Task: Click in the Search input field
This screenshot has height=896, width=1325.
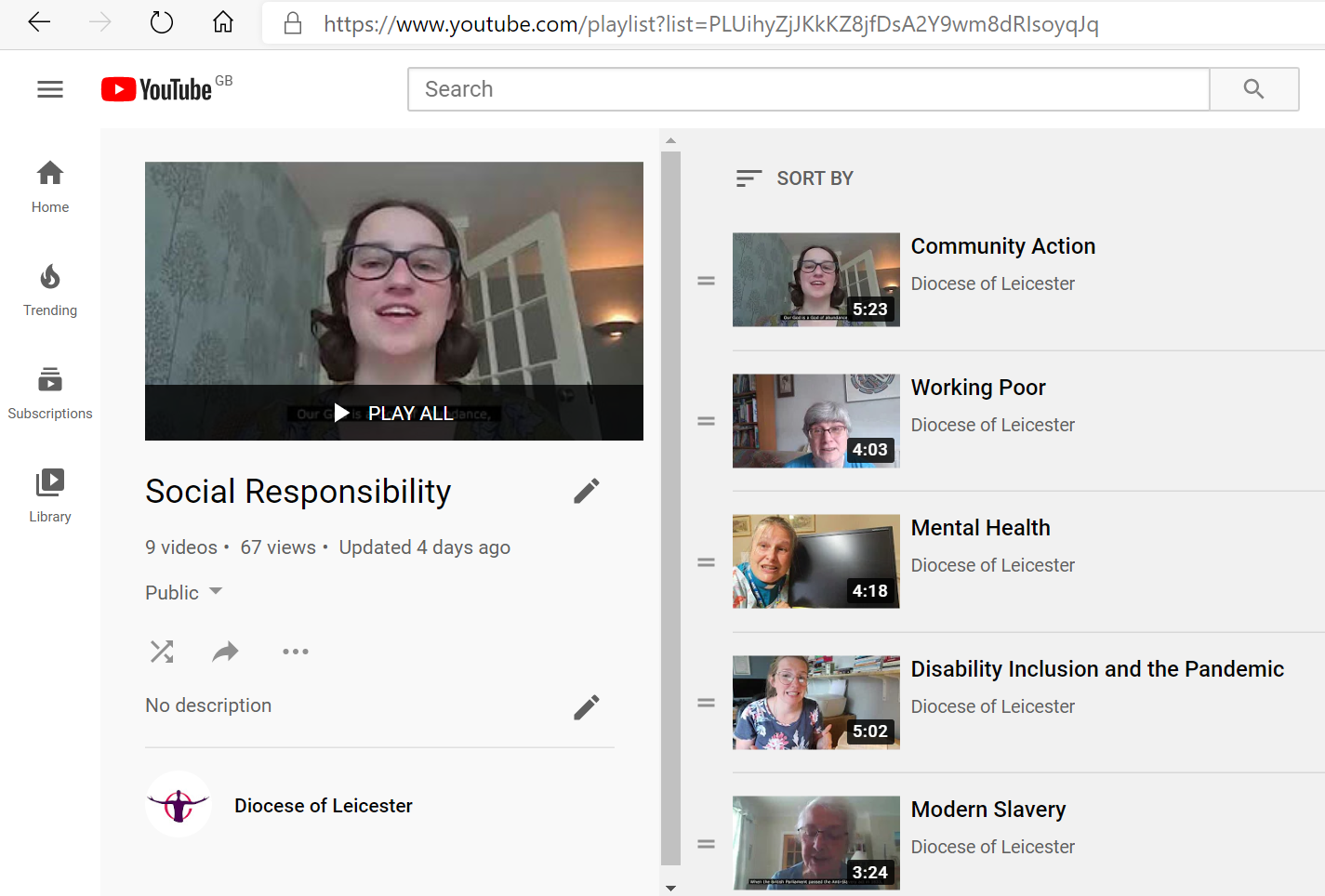Action: [807, 89]
